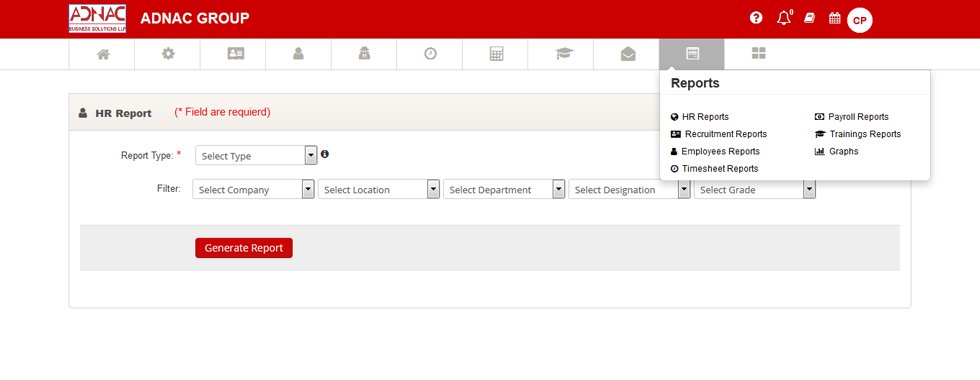The width and height of the screenshot is (980, 380).
Task: Click the active Reports nav tab
Action: pos(692,54)
